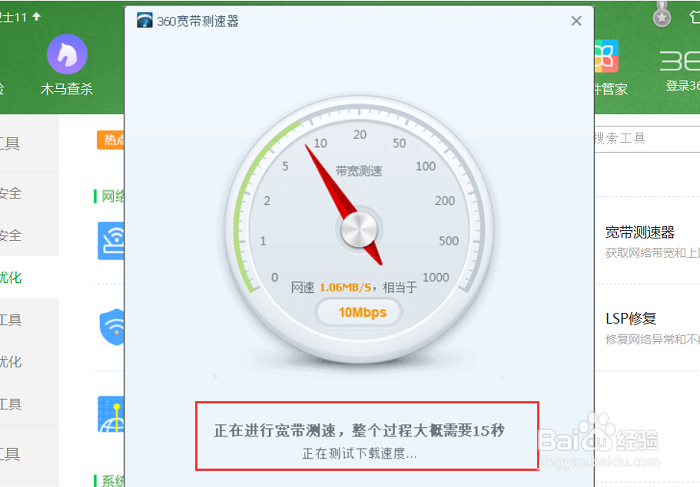Viewport: 700px width, 487px height.
Task: Click the 正在进行宽带测速 message
Action: pos(359,430)
